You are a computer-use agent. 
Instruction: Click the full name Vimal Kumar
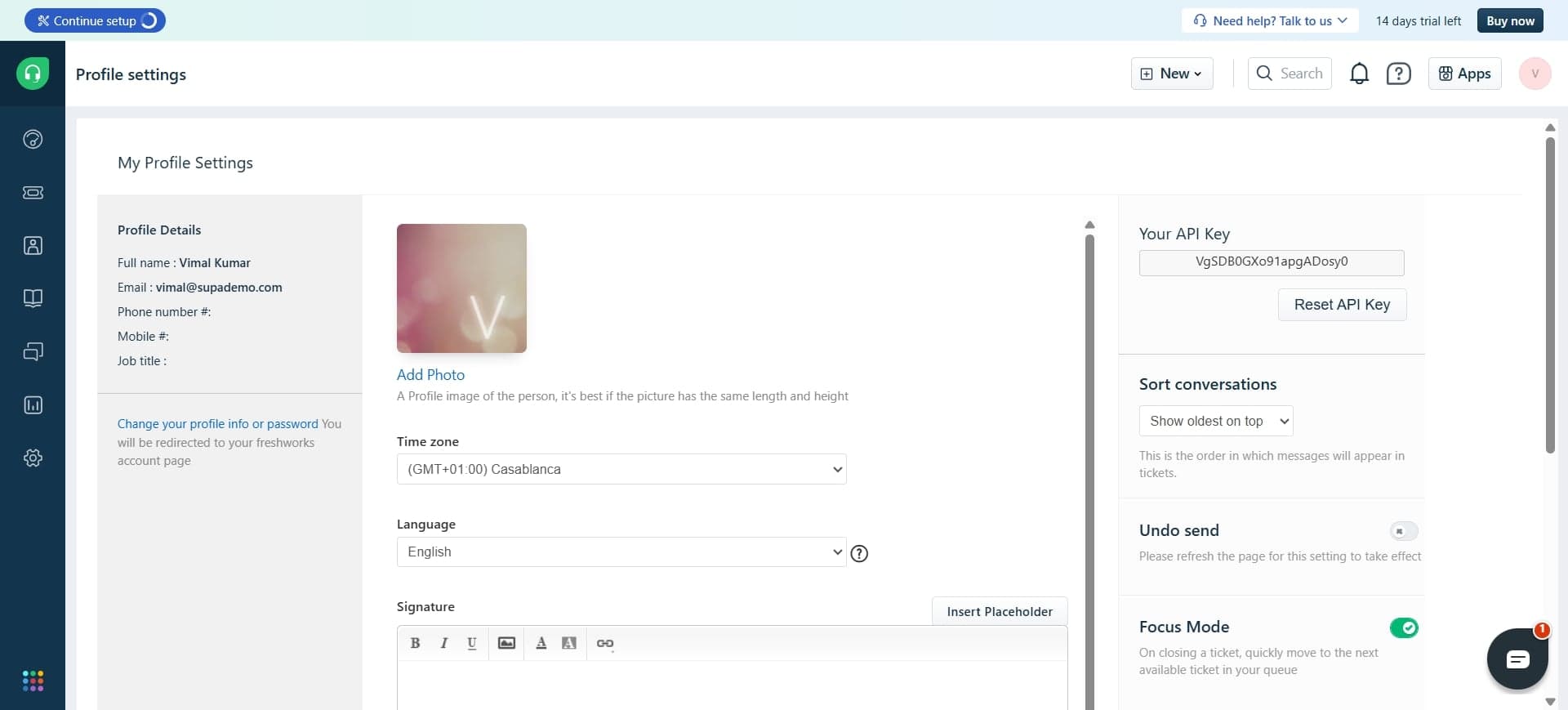coord(215,263)
